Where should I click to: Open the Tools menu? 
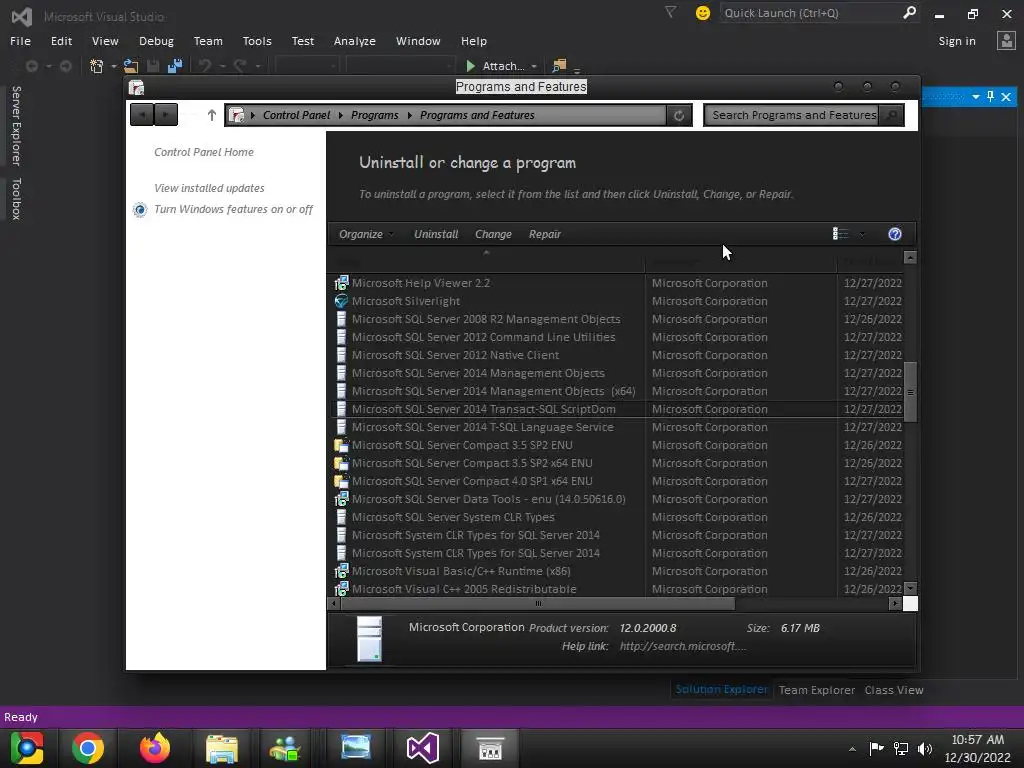[257, 41]
